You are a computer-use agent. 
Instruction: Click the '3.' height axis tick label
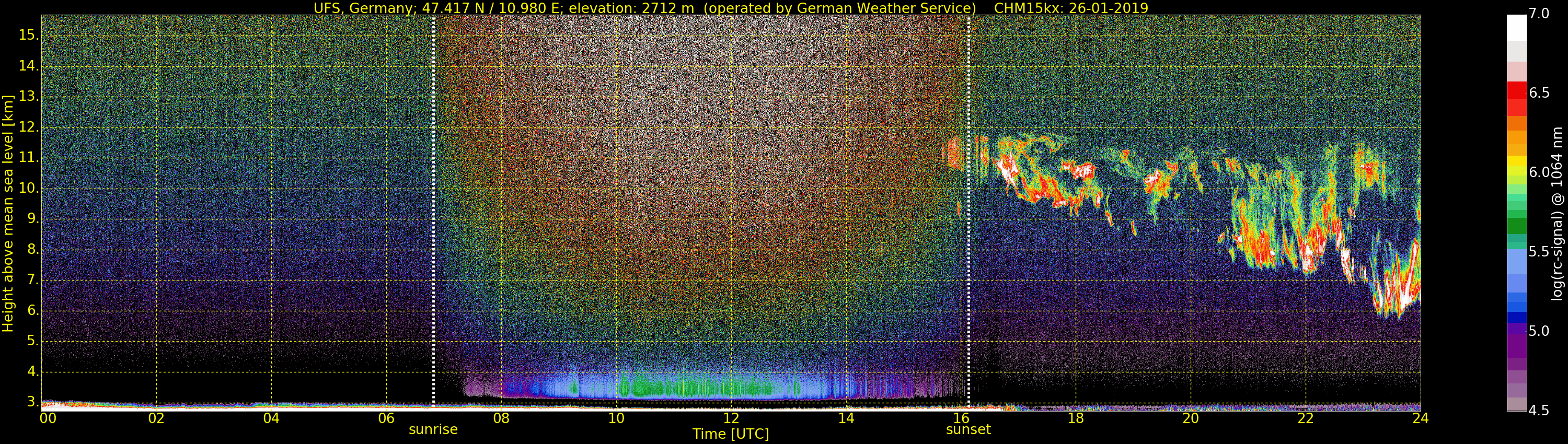32,402
